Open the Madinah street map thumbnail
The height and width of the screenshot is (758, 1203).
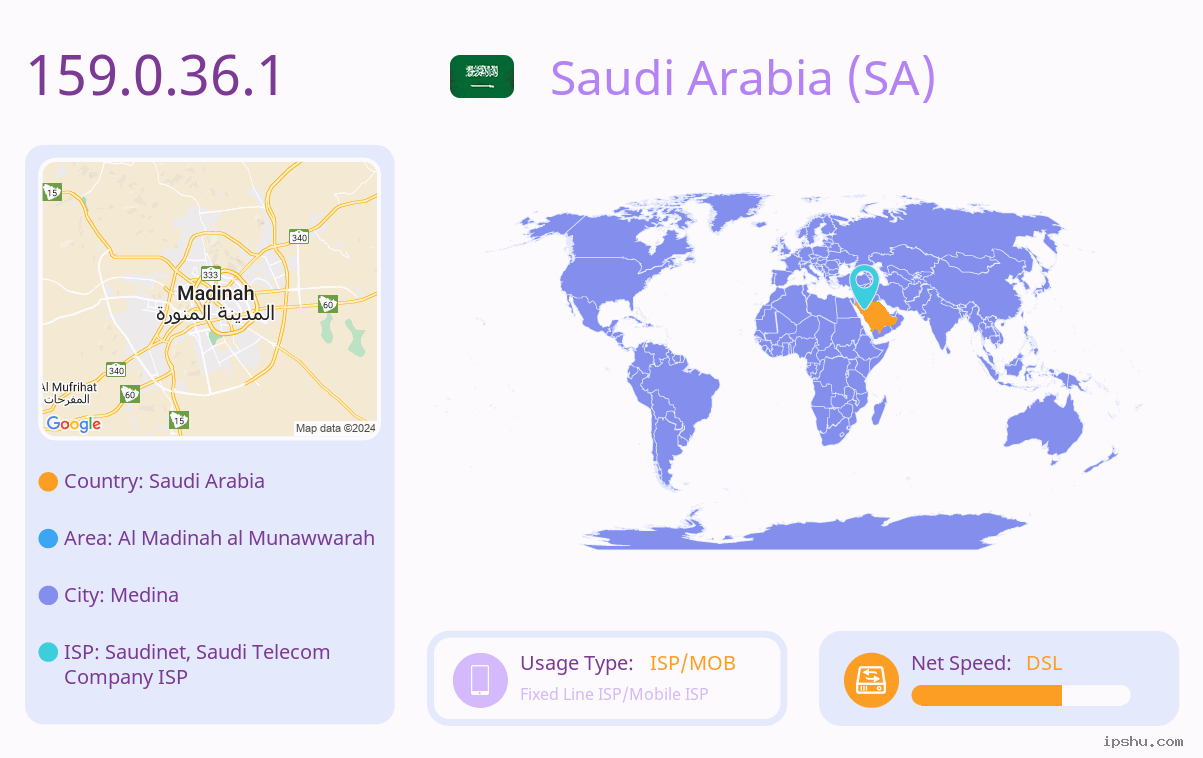pos(210,299)
